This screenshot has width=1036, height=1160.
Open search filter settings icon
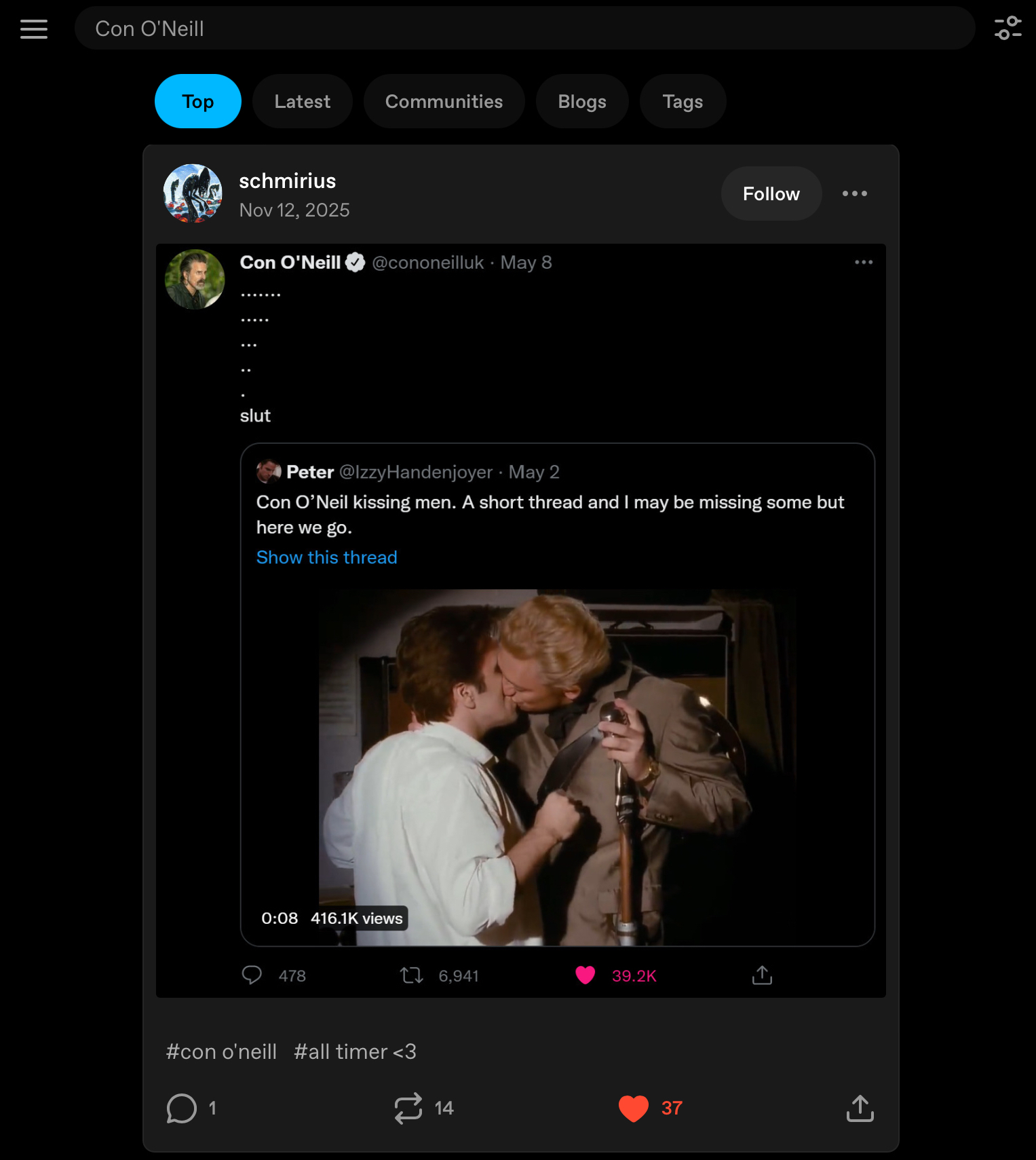point(1008,29)
